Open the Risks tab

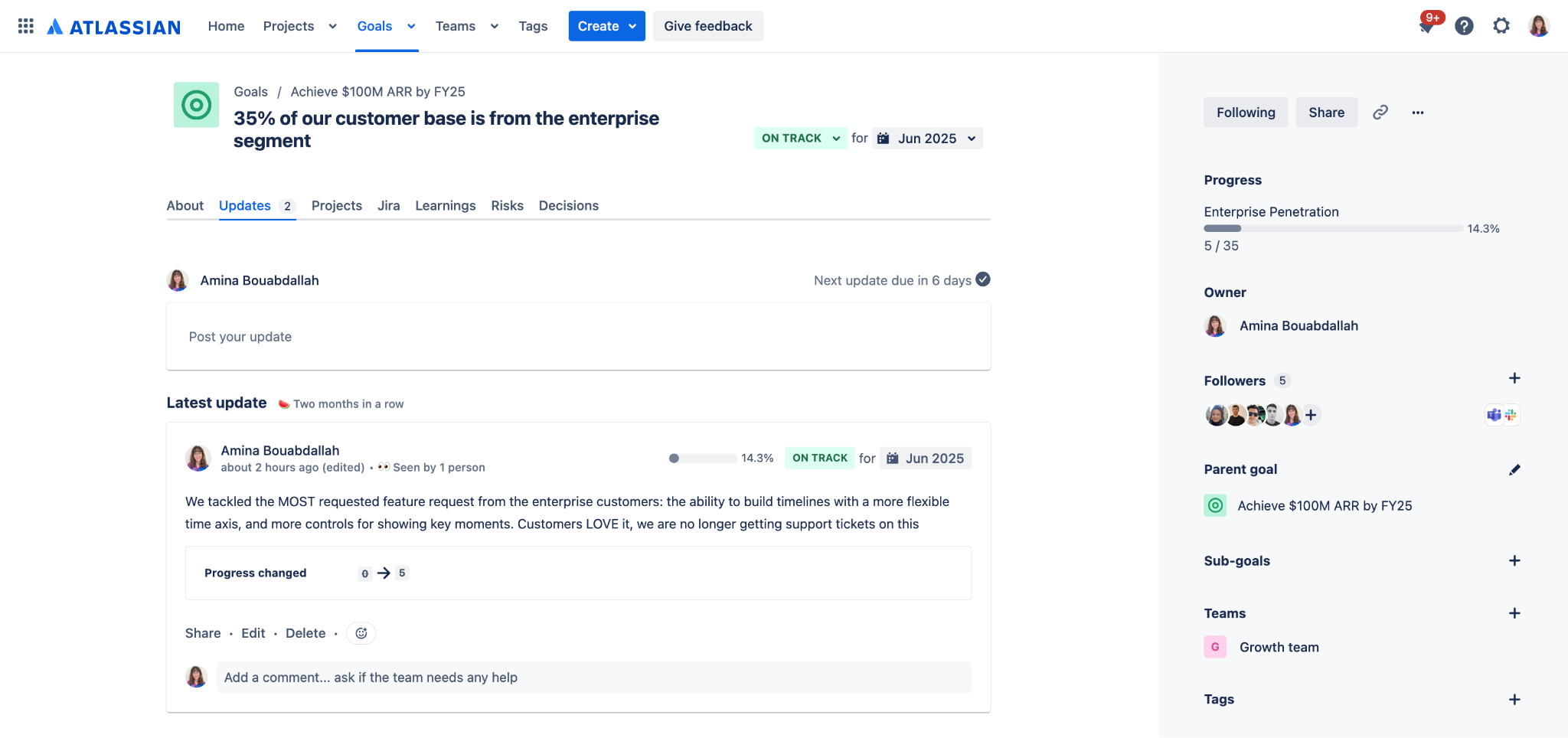[507, 205]
